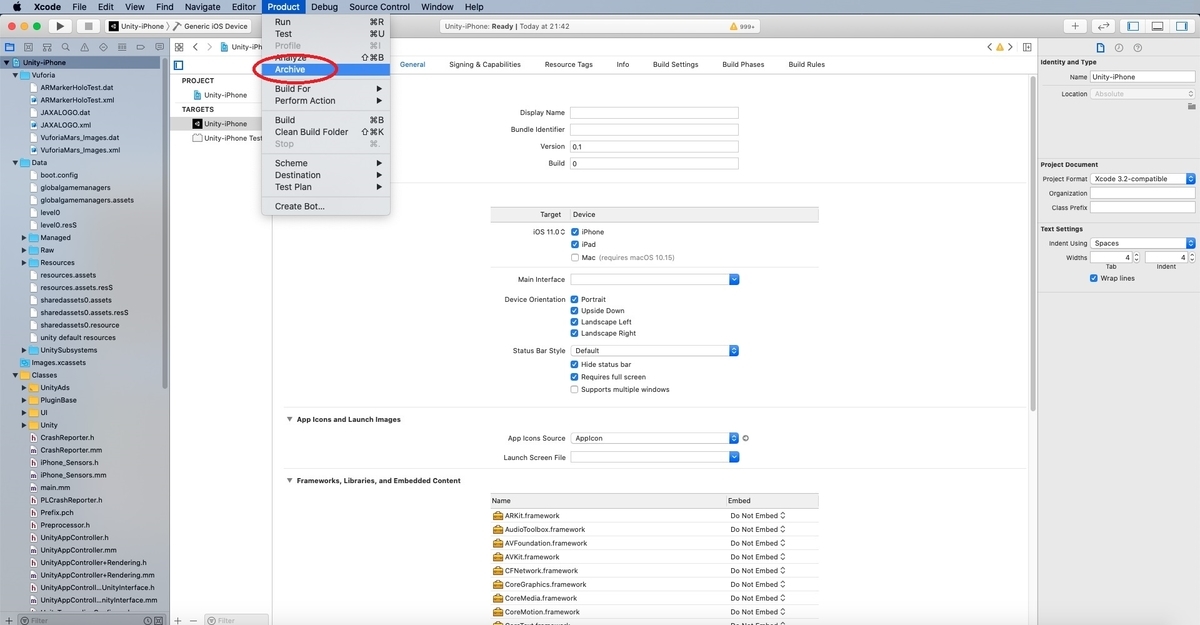
Task: Open the App Icons Source dropdown
Action: pos(654,438)
